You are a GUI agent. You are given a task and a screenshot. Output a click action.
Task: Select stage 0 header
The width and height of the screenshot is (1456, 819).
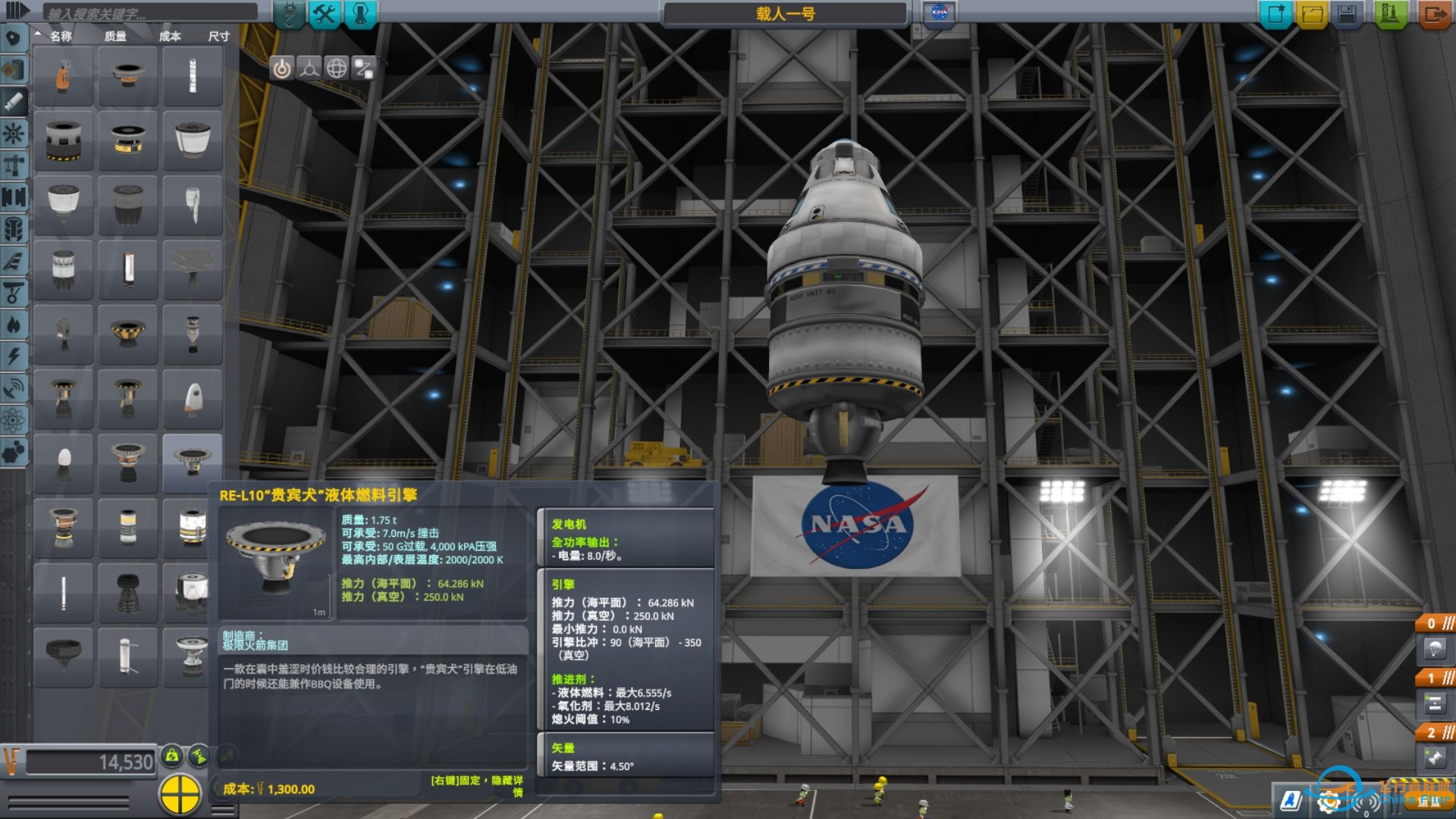click(x=1436, y=623)
